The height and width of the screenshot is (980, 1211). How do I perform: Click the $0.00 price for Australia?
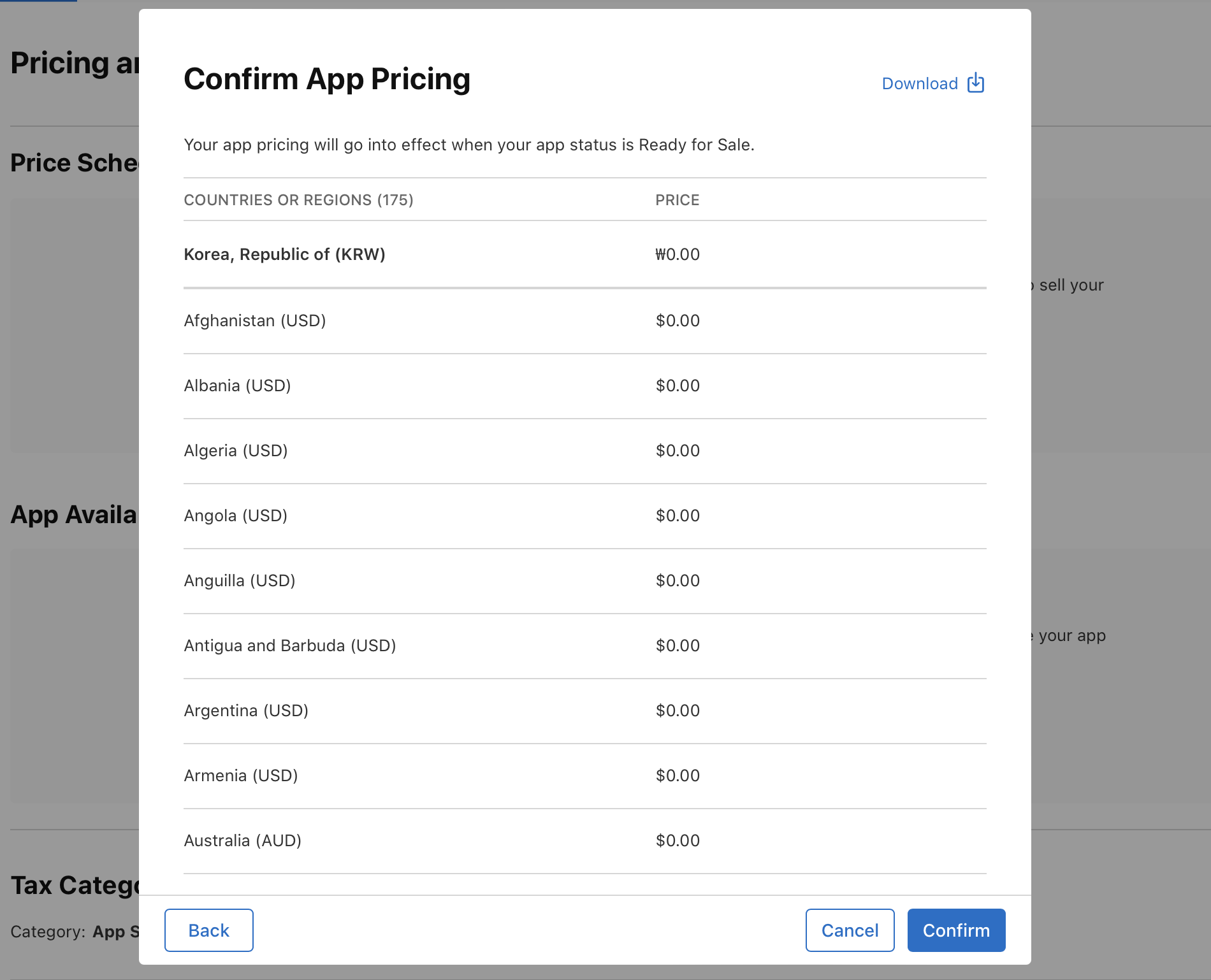click(678, 840)
